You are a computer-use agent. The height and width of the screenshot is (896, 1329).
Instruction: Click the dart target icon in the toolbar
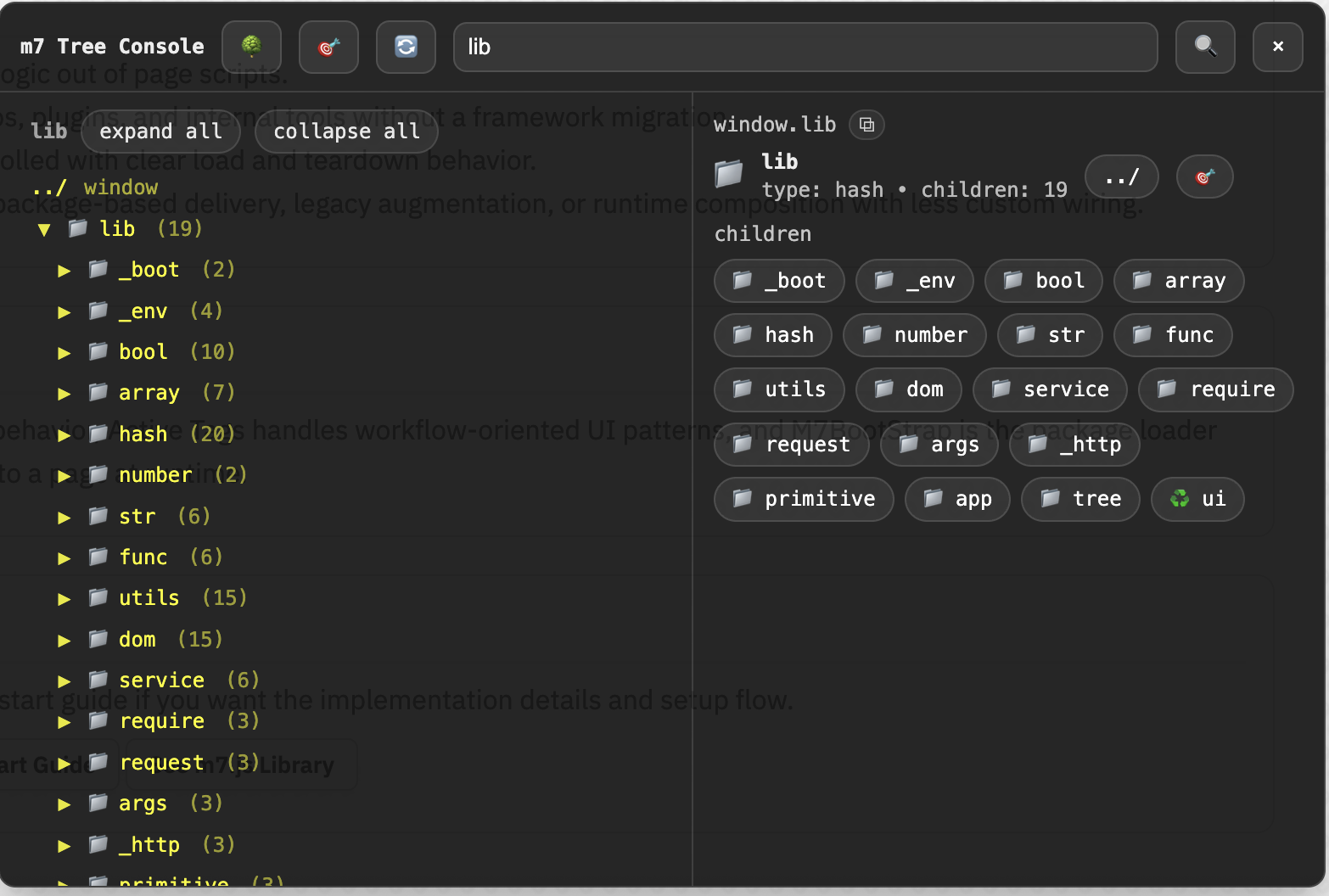[328, 47]
